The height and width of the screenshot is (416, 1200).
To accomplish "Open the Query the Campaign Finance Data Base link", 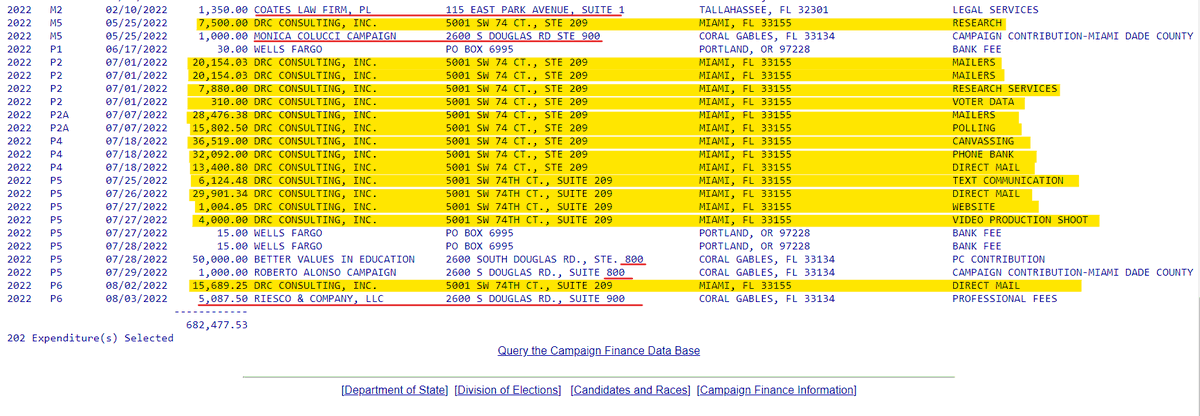I will pos(598,350).
